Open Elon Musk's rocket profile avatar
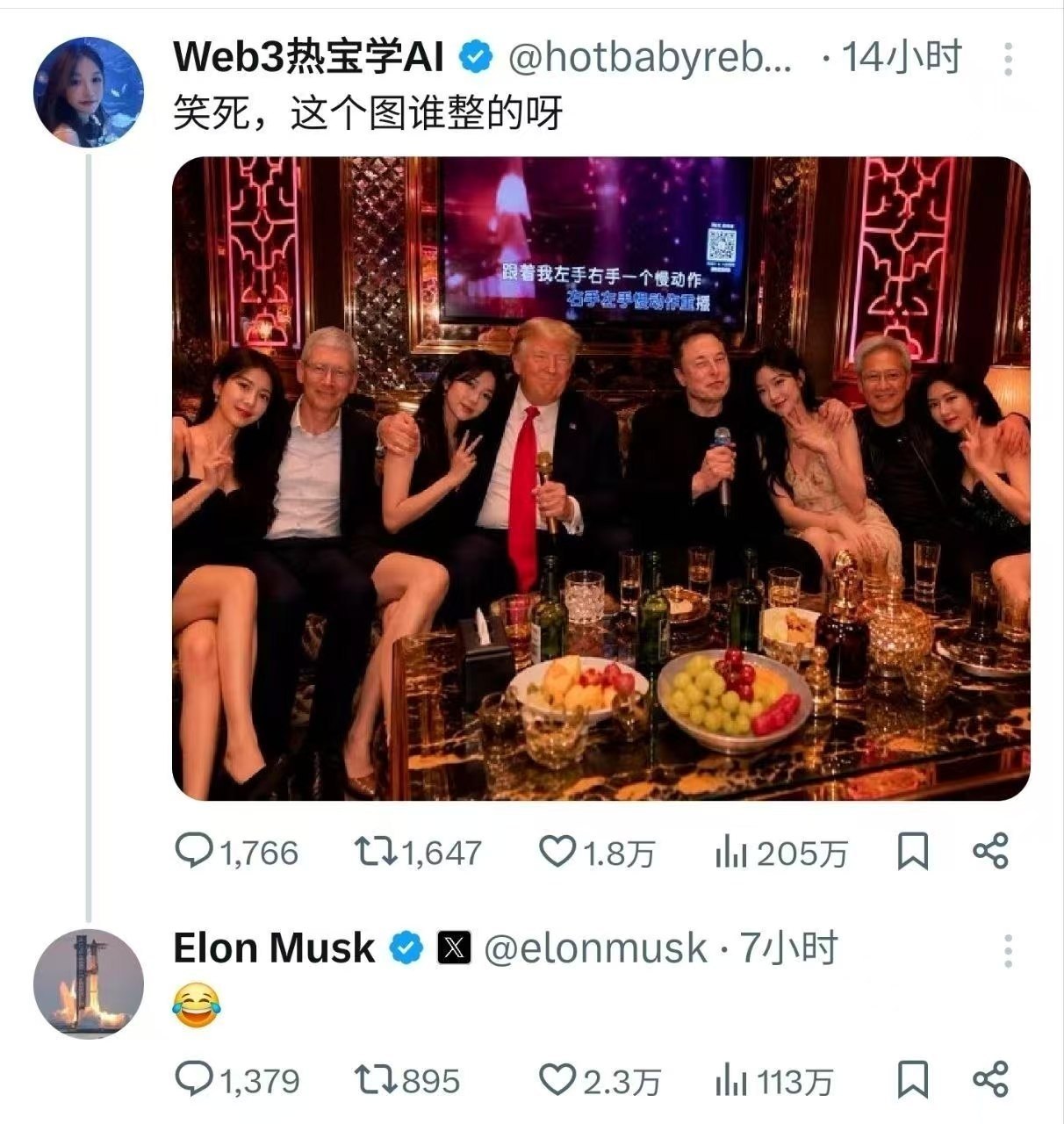The image size is (1064, 1124). click(89, 983)
